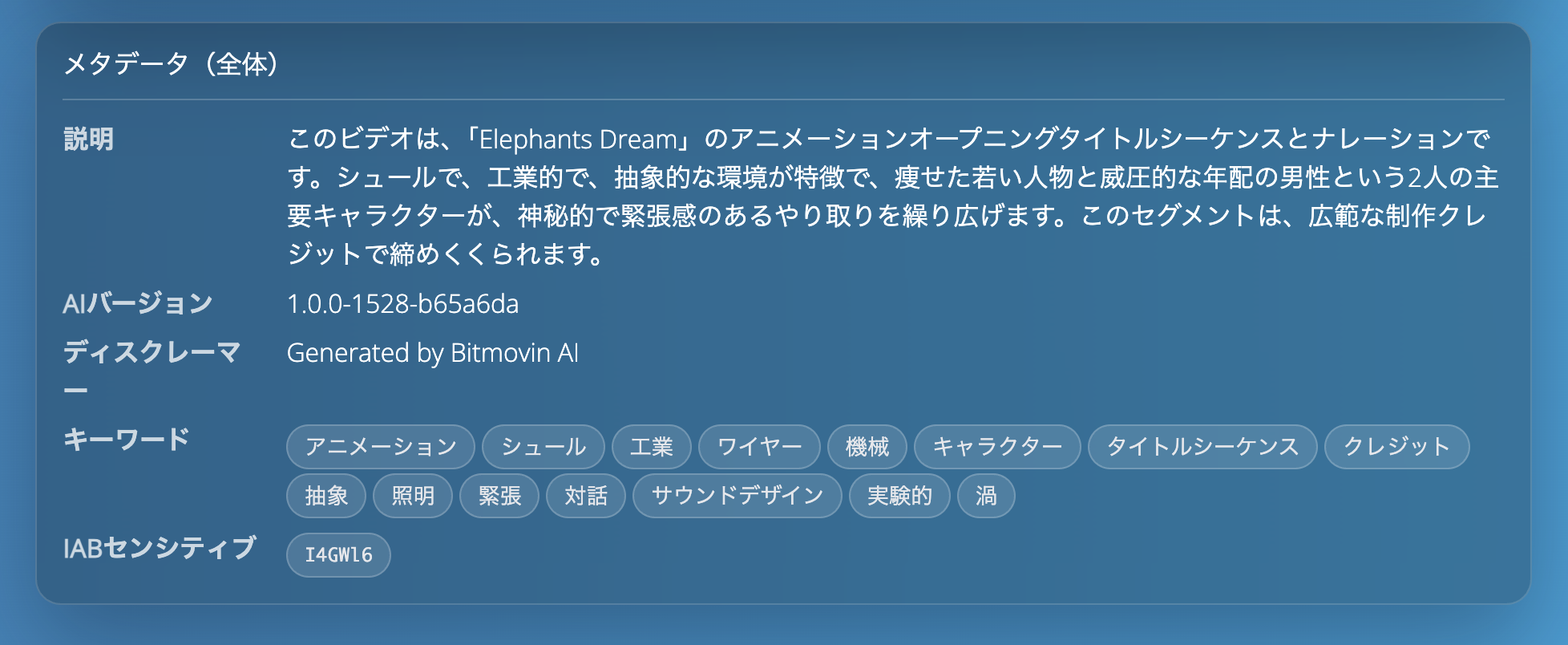Click the アニメーション keyword tag

pos(381,447)
